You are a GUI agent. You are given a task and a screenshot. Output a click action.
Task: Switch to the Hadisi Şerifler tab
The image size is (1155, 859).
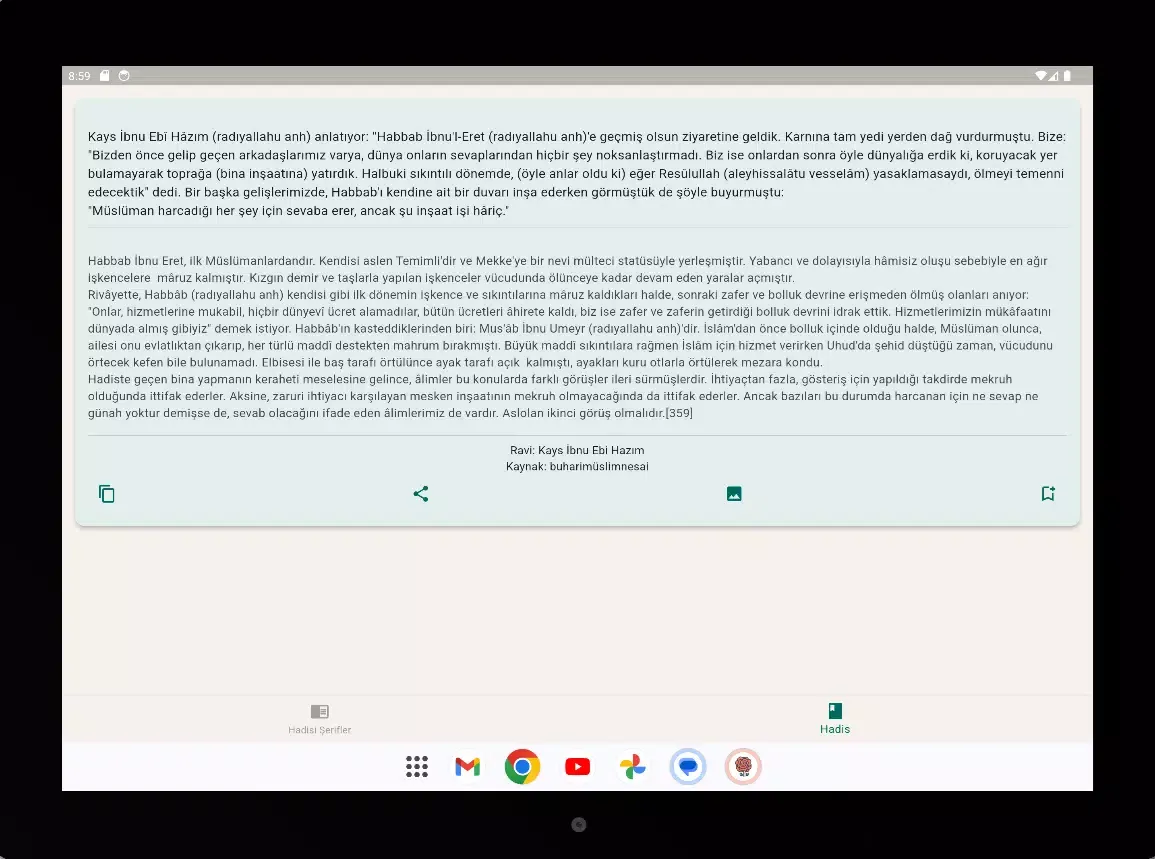(x=319, y=718)
